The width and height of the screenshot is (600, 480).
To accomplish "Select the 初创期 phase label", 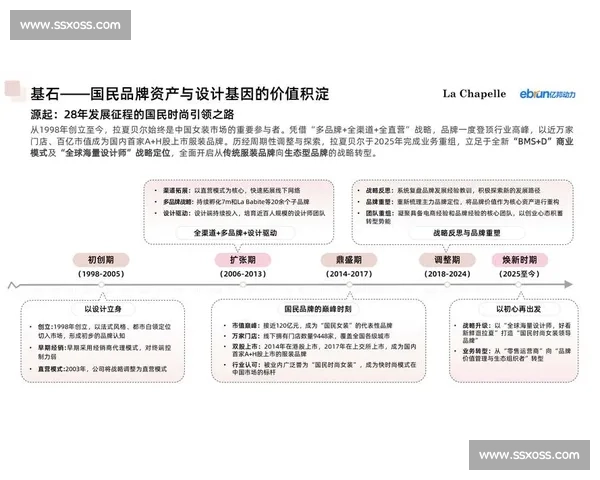I will (101, 260).
